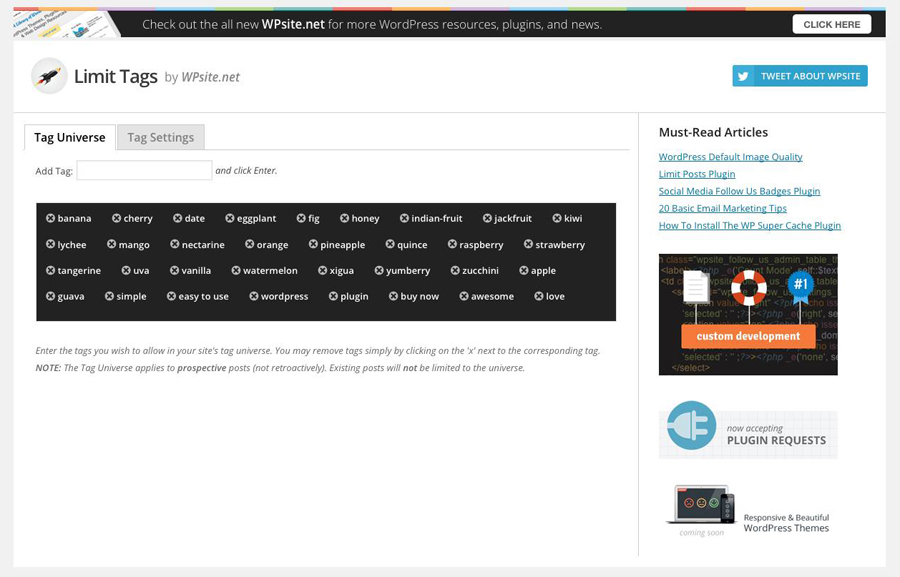Delete the yumberry tag x icon

tap(379, 270)
